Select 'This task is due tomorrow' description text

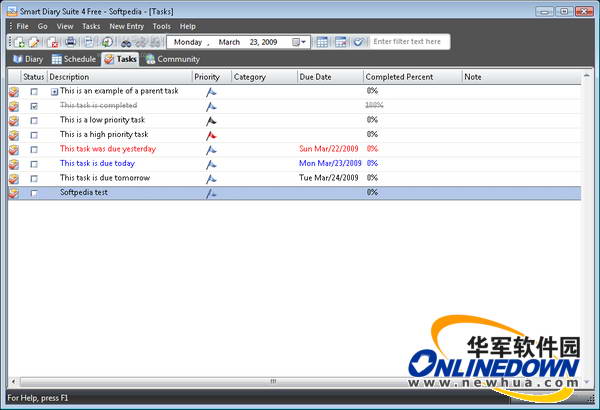point(105,178)
